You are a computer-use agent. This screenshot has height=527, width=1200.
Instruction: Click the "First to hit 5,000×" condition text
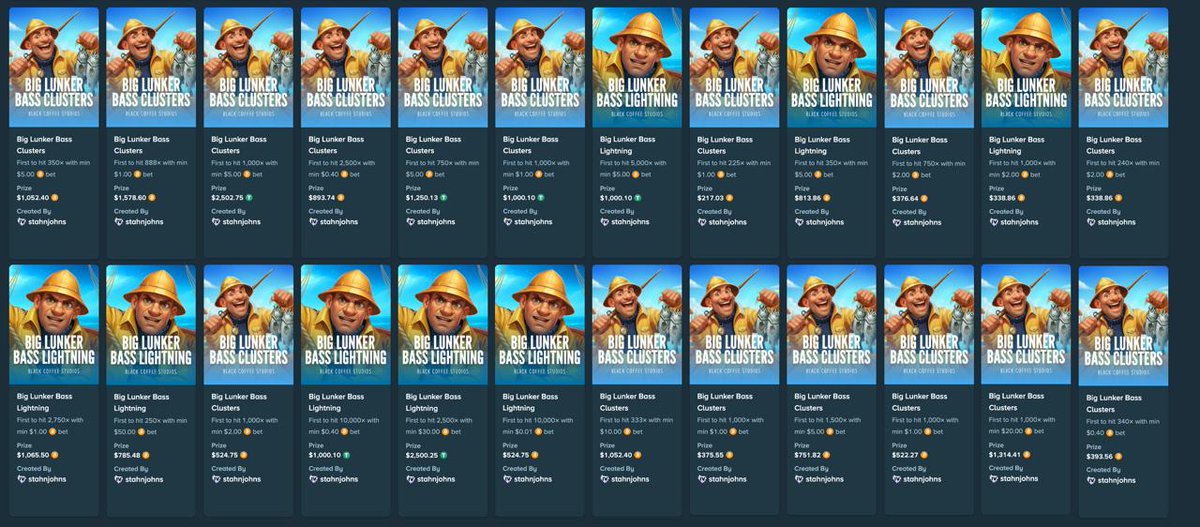(x=626, y=162)
